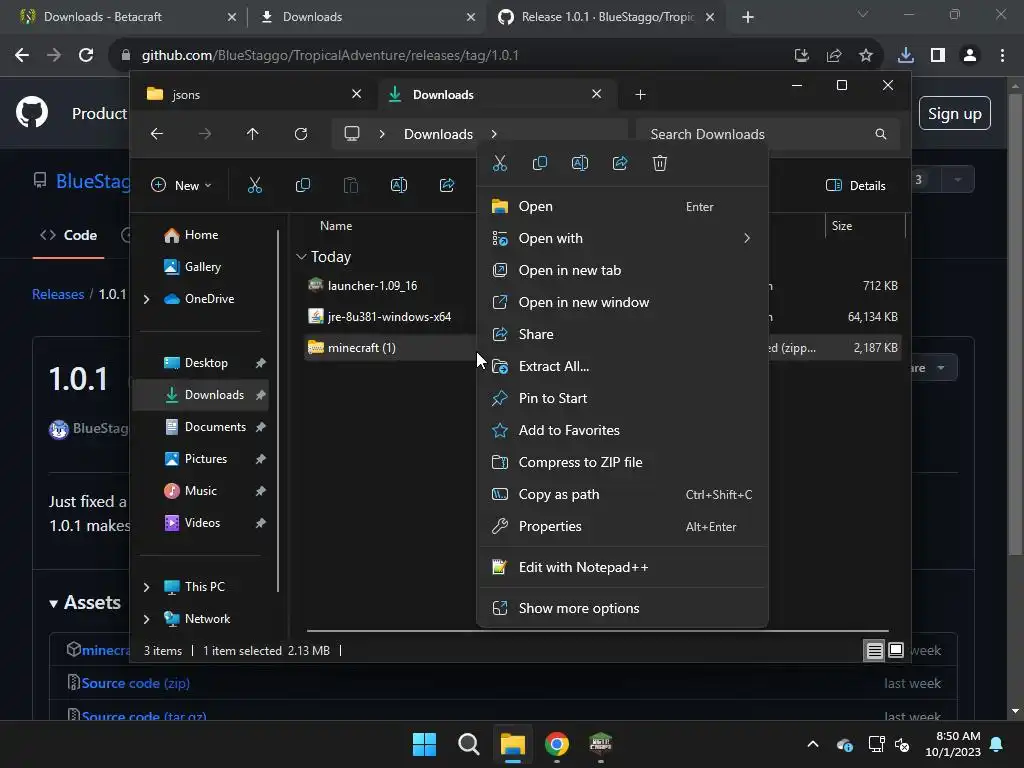Open the Code tab on GitHub
1024x768 pixels.
[69, 235]
